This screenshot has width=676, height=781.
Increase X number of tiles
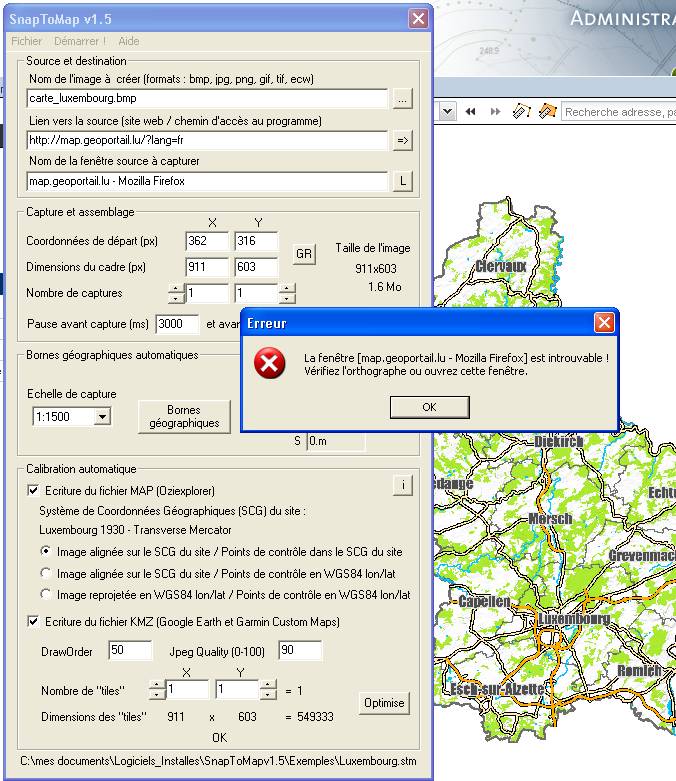[x=157, y=685]
